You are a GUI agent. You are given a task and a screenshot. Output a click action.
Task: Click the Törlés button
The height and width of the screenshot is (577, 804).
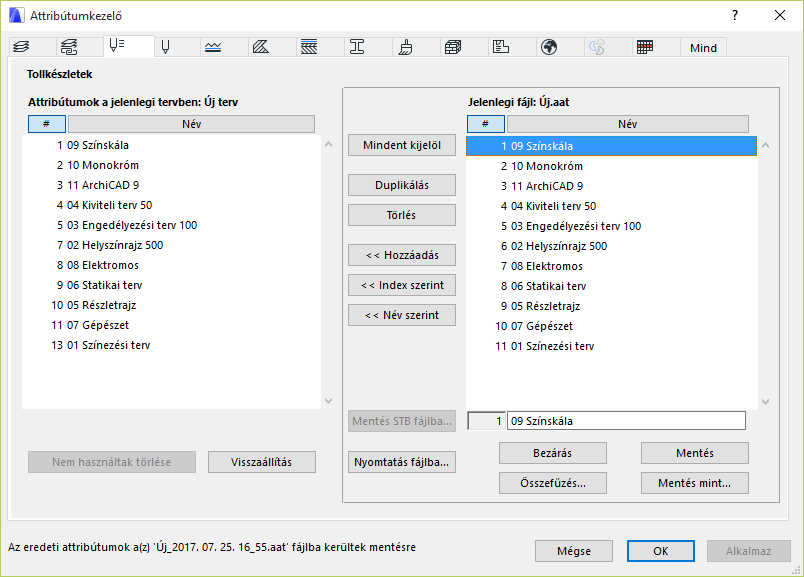tap(401, 215)
